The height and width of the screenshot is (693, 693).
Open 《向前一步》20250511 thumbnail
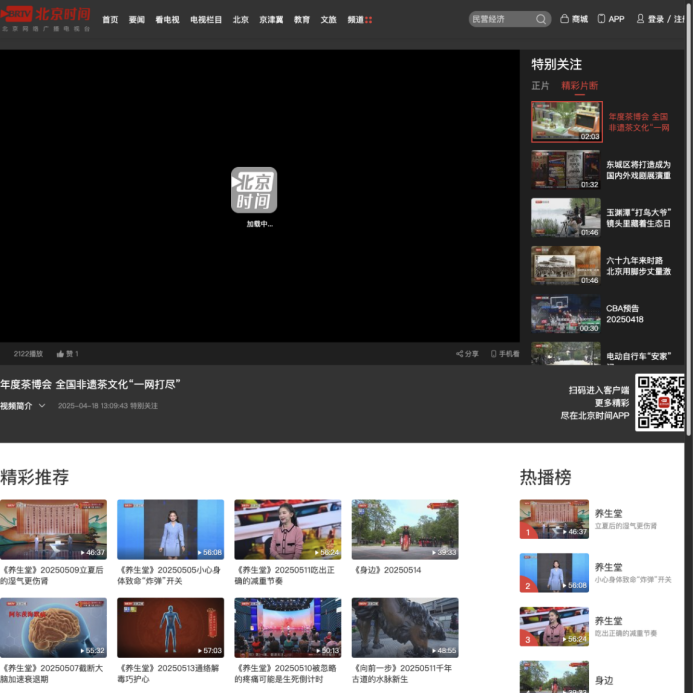click(405, 628)
